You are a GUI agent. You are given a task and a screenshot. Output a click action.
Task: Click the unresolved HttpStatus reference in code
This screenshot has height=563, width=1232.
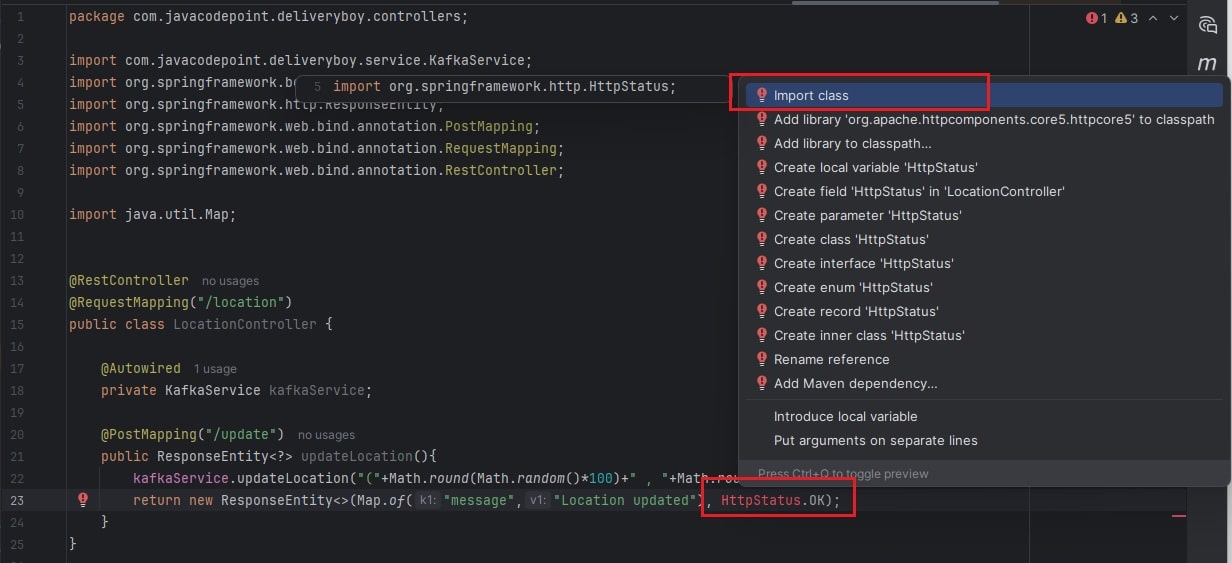761,500
